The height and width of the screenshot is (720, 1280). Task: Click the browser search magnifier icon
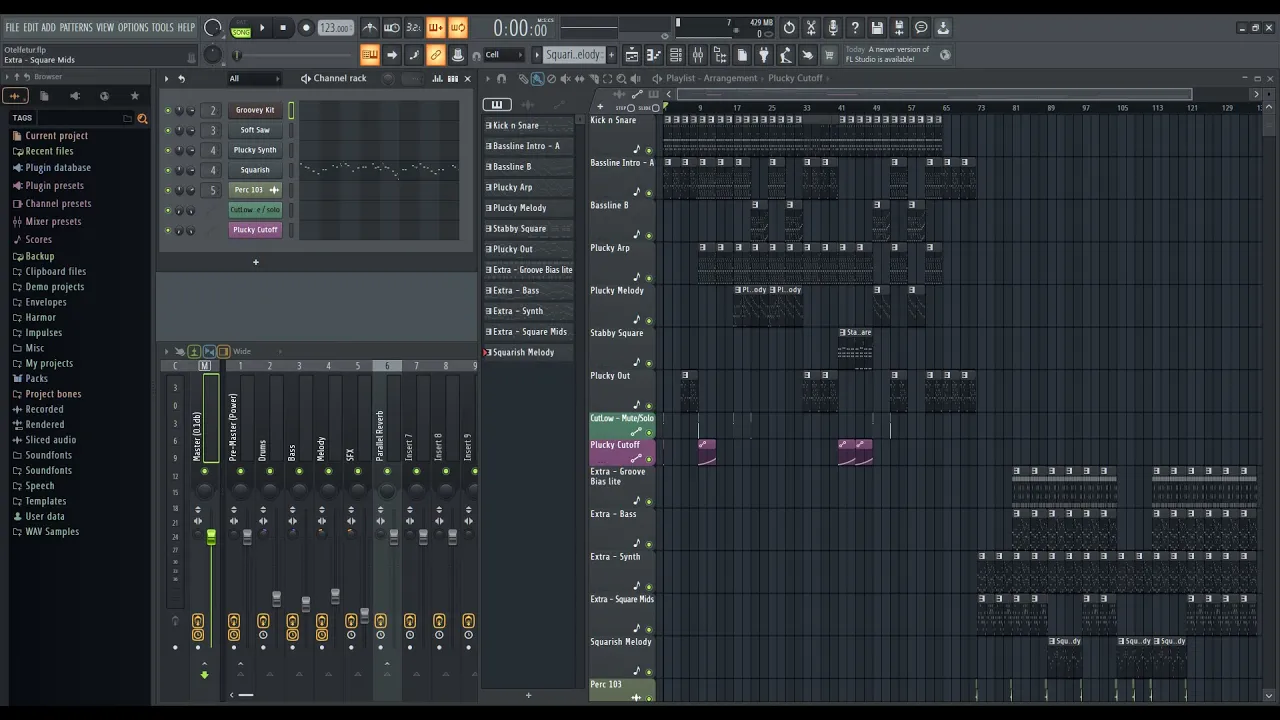pos(142,119)
